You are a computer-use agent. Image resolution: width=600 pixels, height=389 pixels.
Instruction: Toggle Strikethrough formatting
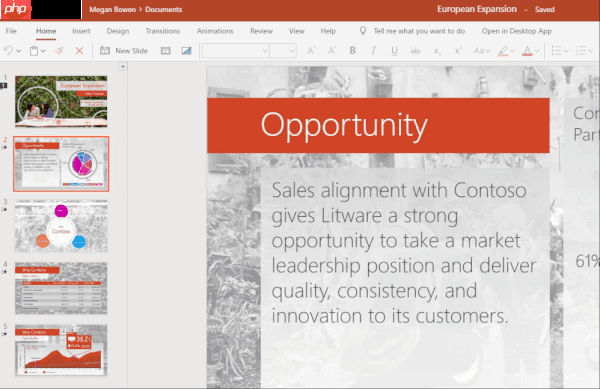(x=415, y=51)
